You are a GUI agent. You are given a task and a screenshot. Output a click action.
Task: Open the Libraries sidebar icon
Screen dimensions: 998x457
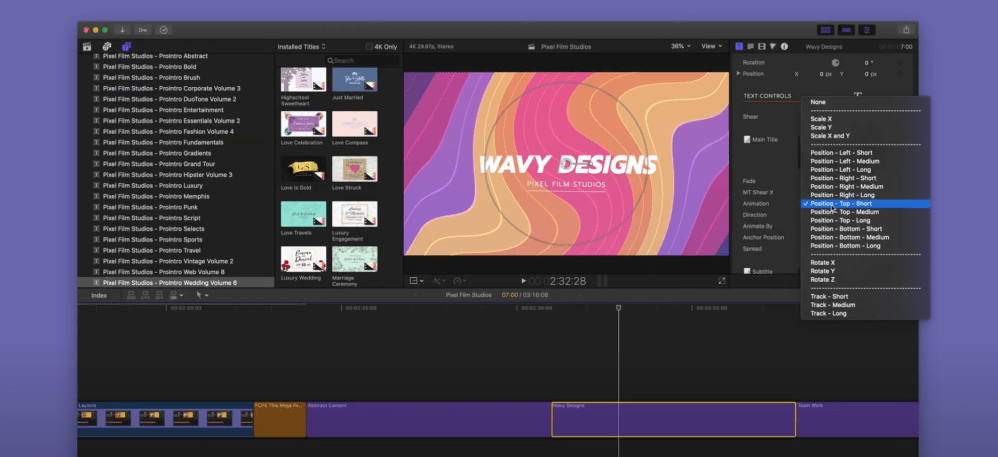(x=87, y=47)
